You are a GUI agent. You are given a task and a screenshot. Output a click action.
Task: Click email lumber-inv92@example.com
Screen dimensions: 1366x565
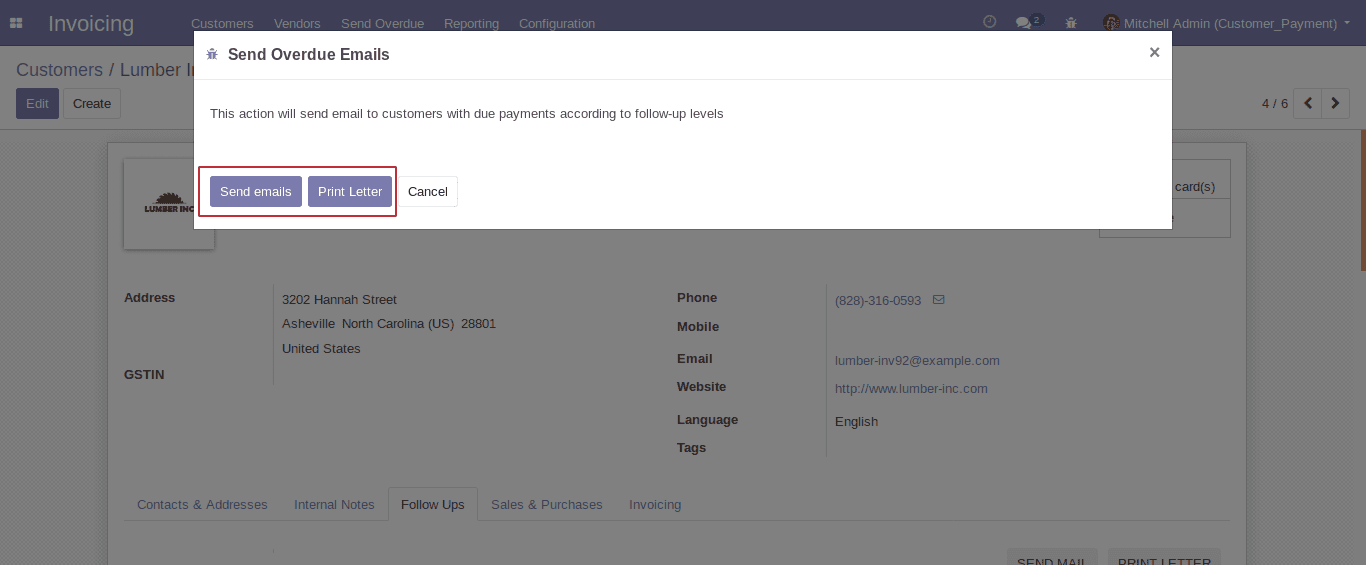pyautogui.click(x=917, y=360)
